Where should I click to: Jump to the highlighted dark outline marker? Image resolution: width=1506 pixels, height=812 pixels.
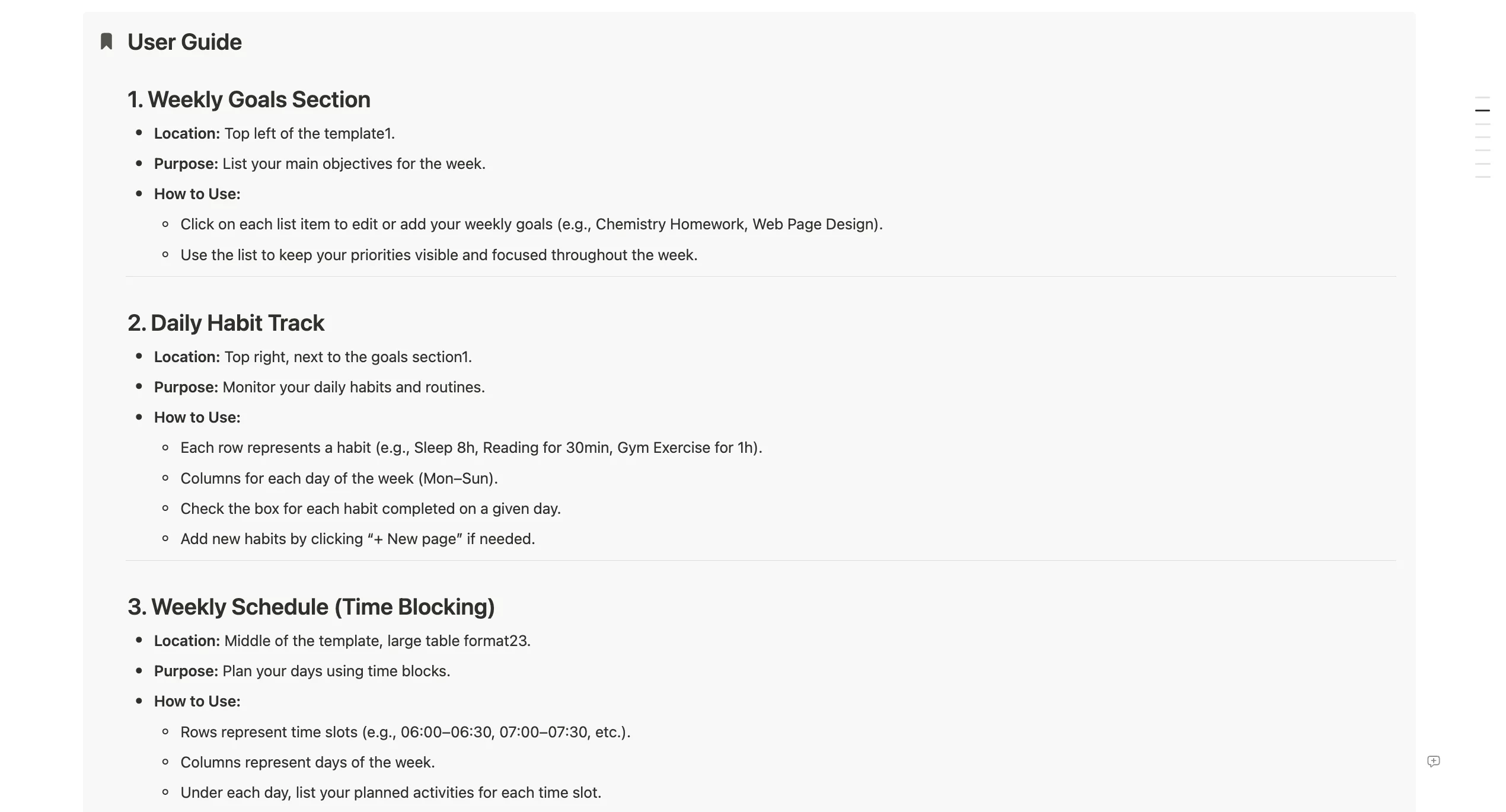point(1482,110)
